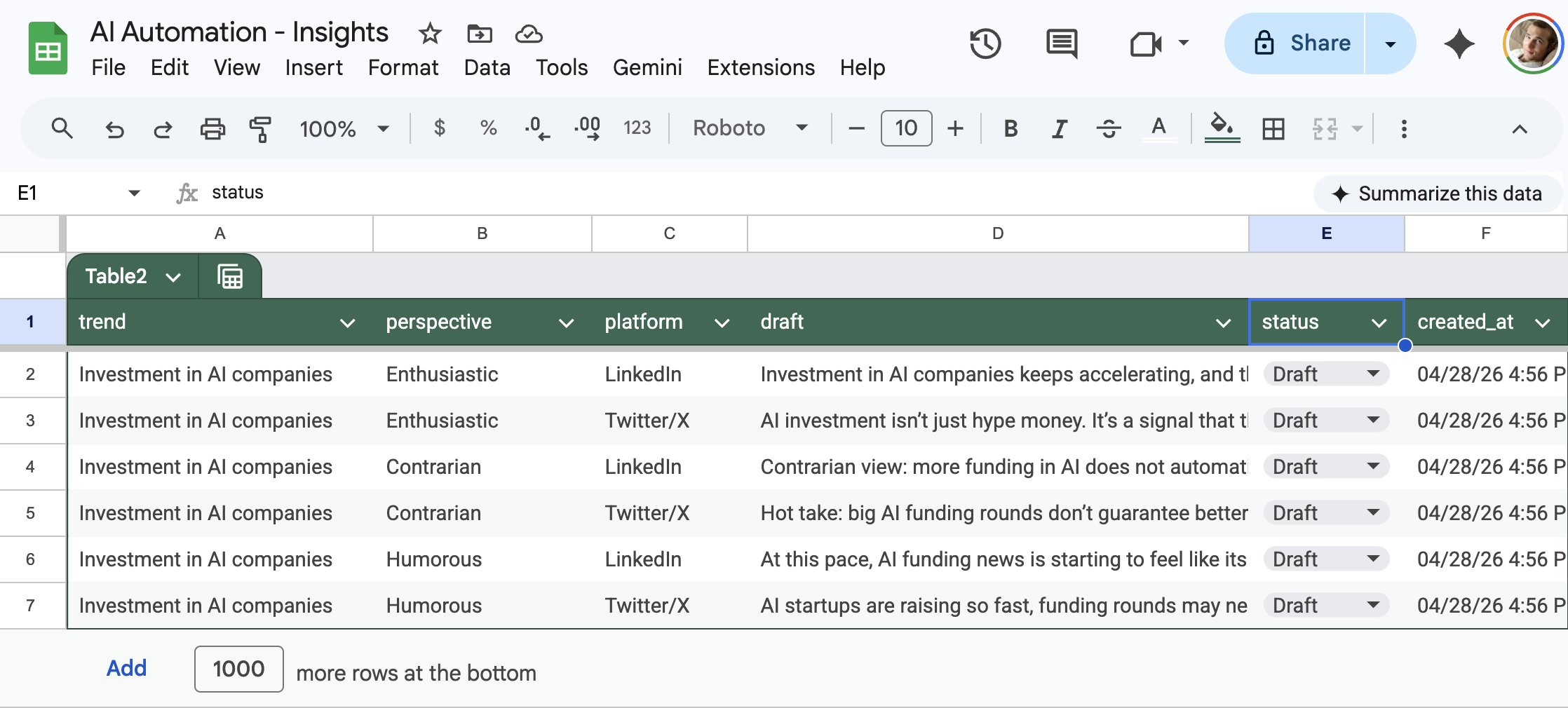Image resolution: width=1568 pixels, height=708 pixels.
Task: Star the AI Automation document
Action: click(429, 33)
